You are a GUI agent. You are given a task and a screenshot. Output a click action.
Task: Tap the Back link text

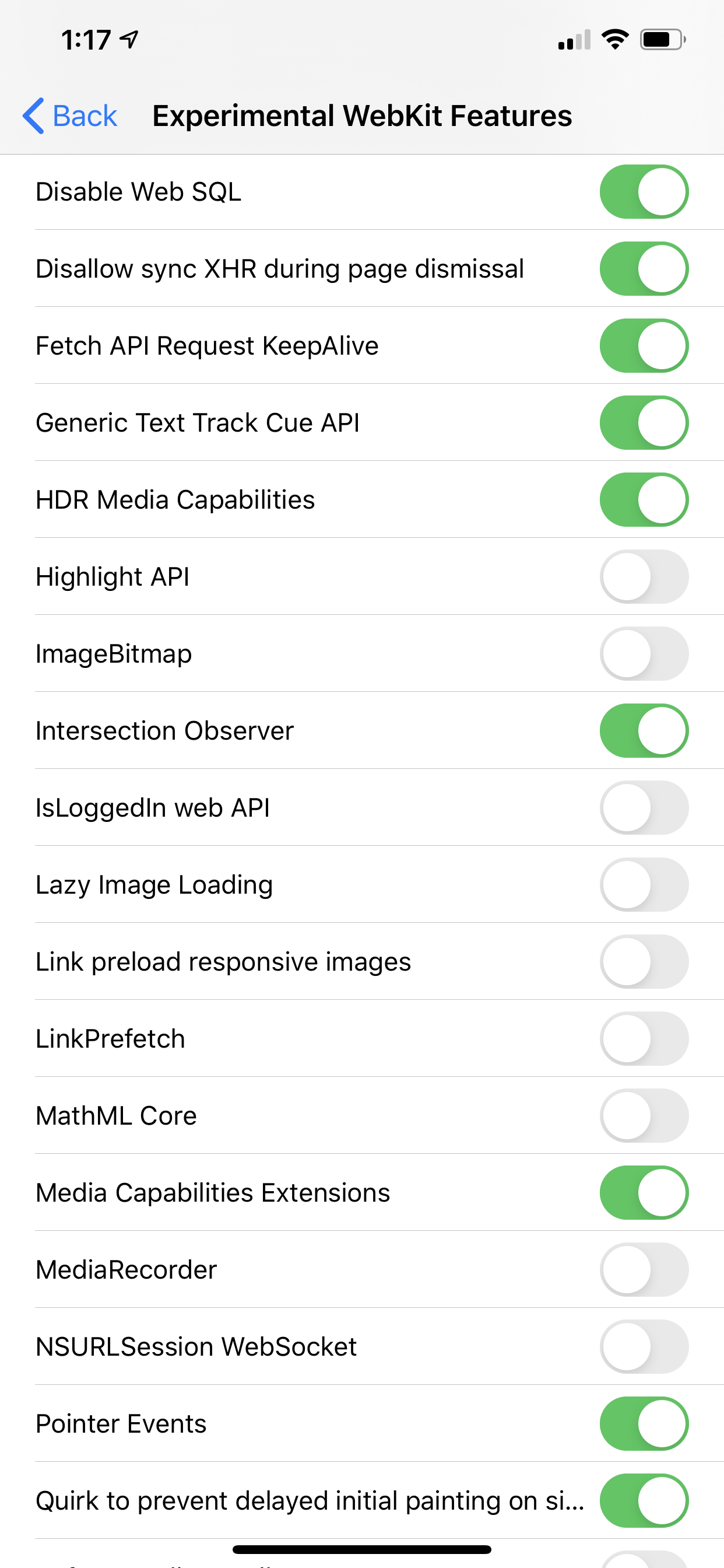[85, 116]
